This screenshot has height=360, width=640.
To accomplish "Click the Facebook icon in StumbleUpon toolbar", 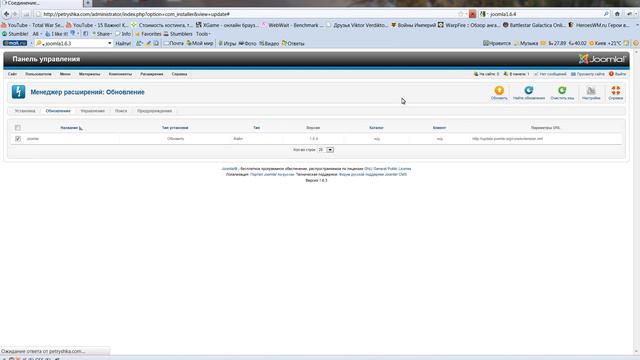I will point(85,34).
